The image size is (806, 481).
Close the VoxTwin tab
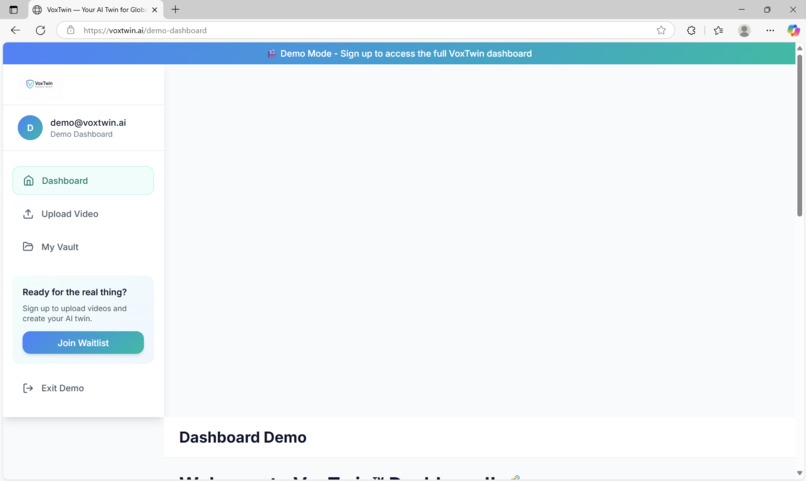tap(155, 10)
